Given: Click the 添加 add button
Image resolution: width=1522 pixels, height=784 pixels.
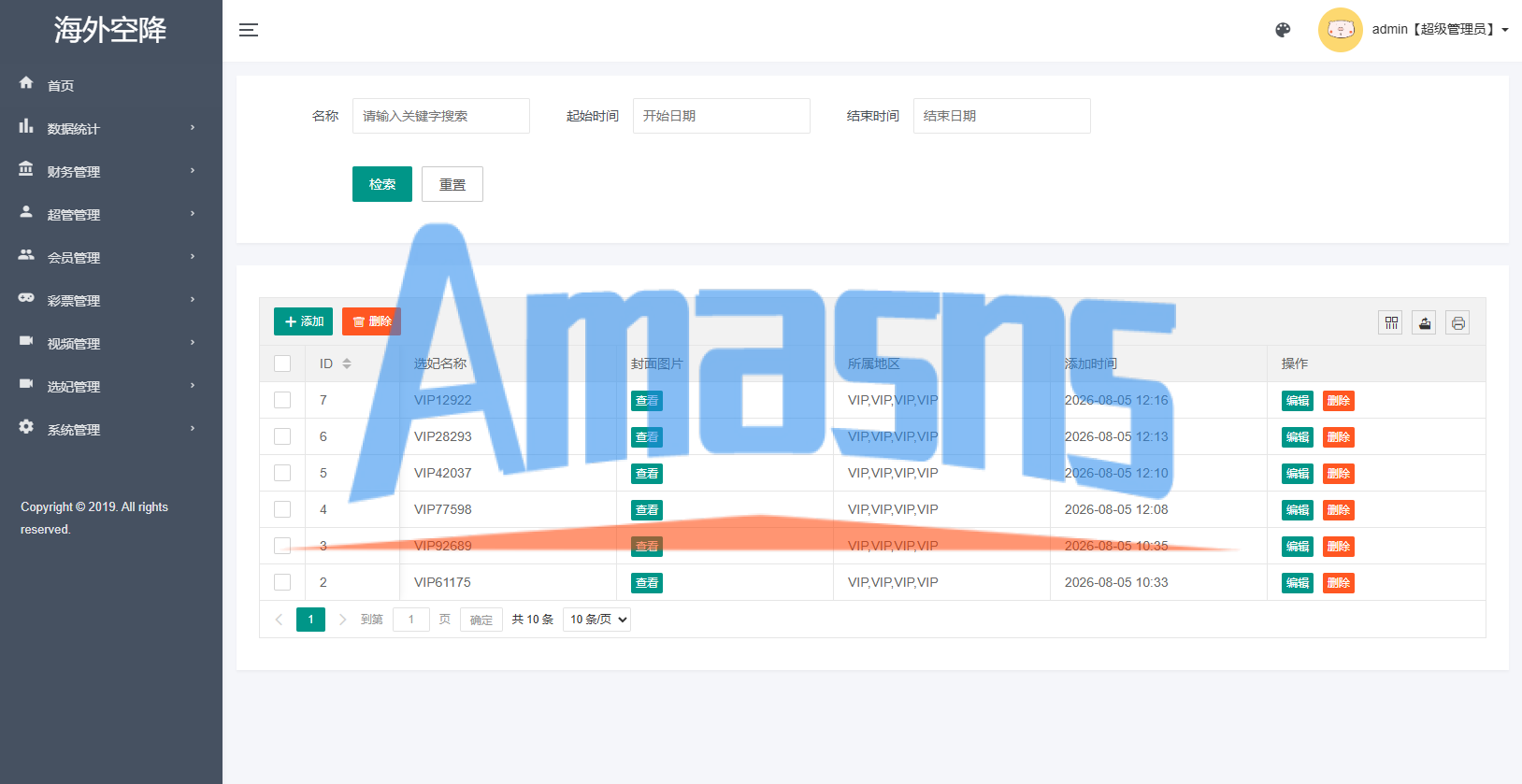Looking at the screenshot, I should [x=303, y=321].
